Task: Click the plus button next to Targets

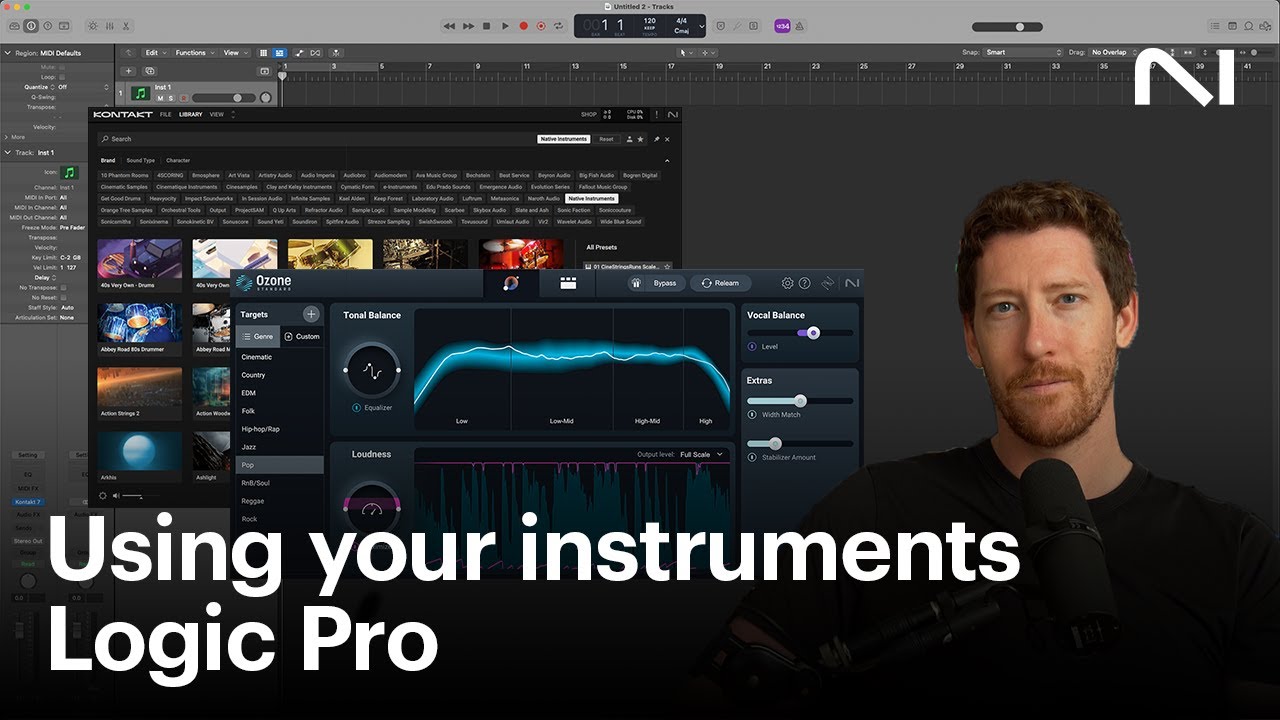Action: 311,314
